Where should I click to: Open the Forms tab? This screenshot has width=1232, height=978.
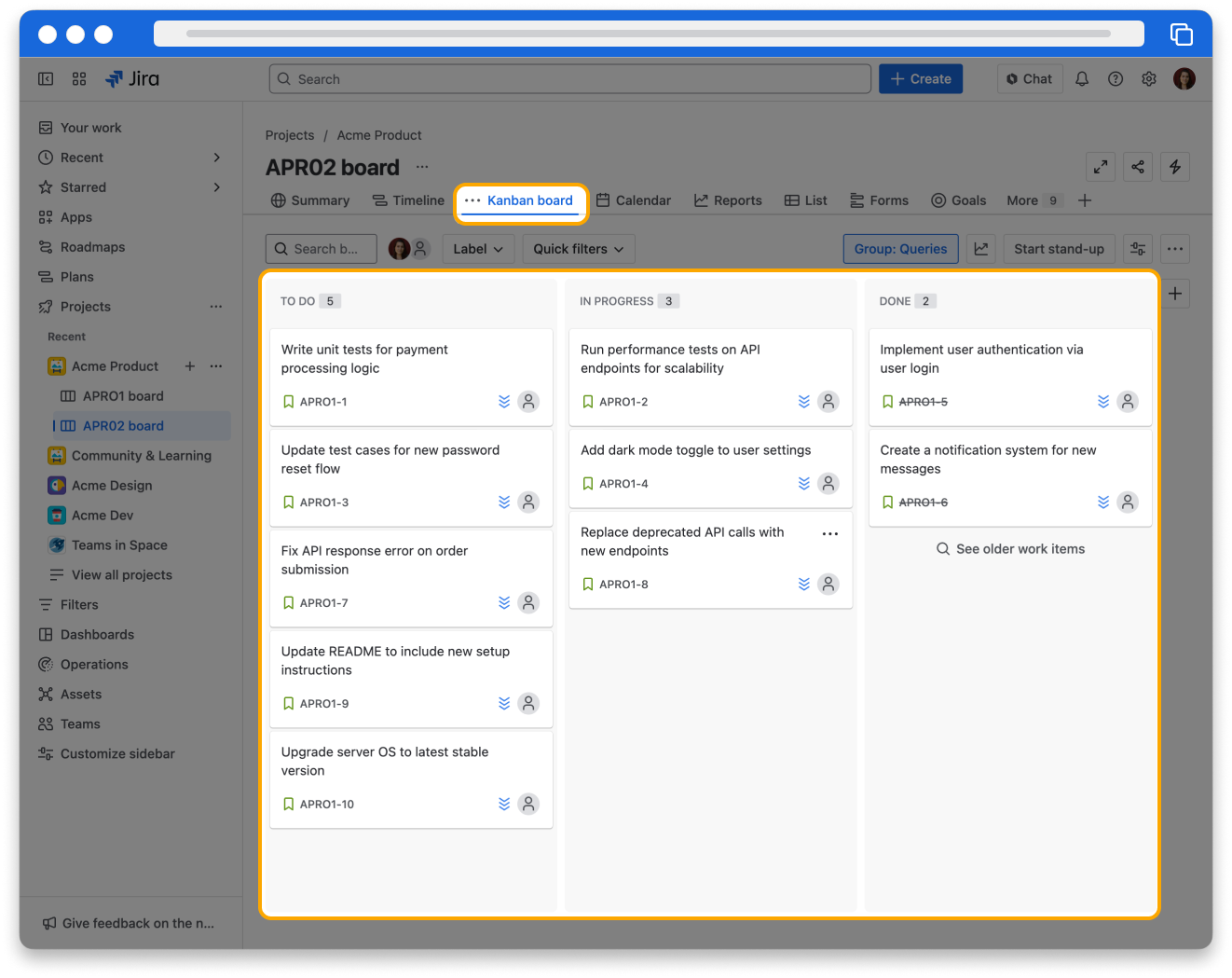(879, 200)
